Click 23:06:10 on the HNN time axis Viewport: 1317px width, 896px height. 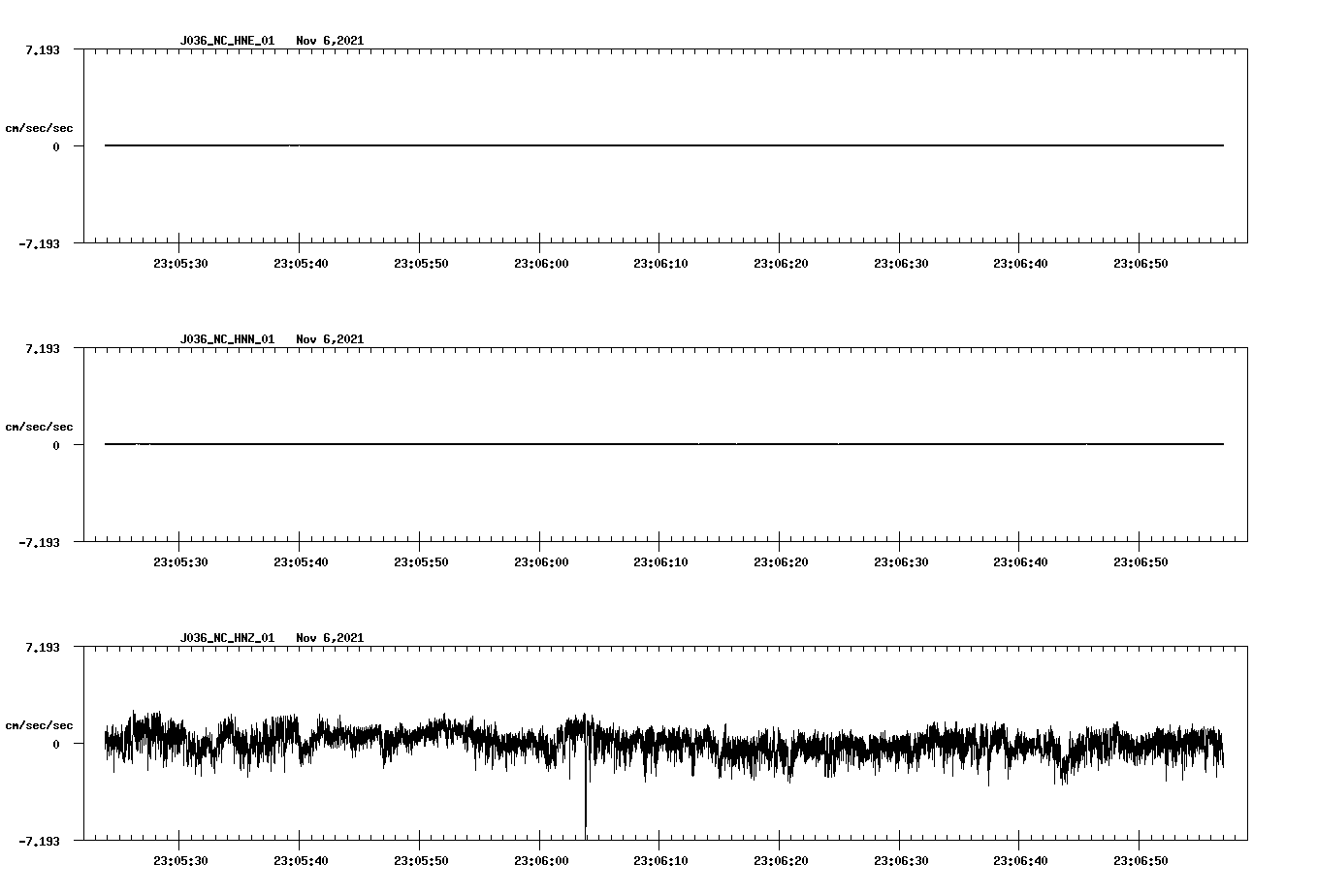pyautogui.click(x=660, y=562)
